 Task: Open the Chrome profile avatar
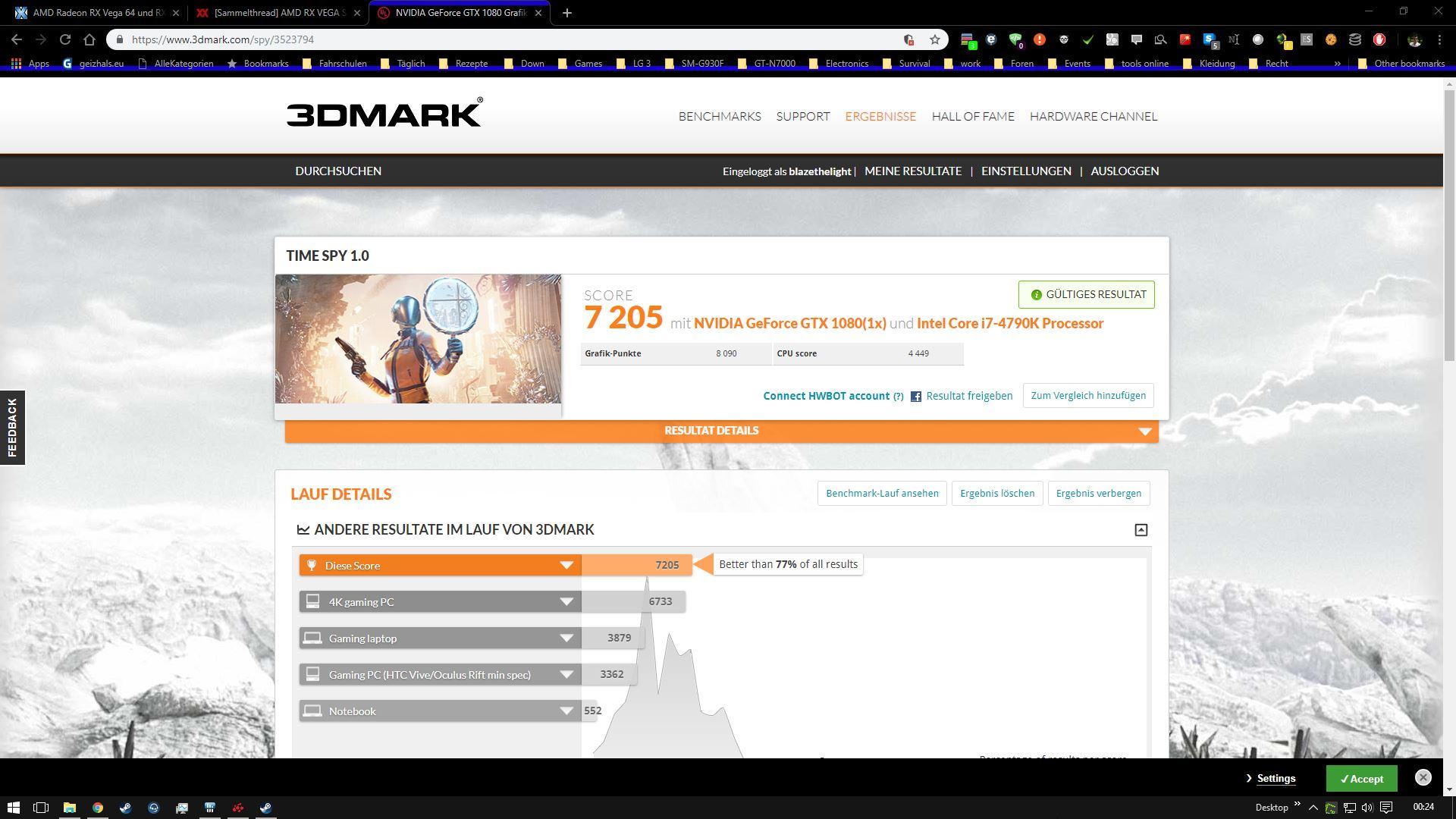tap(1414, 39)
